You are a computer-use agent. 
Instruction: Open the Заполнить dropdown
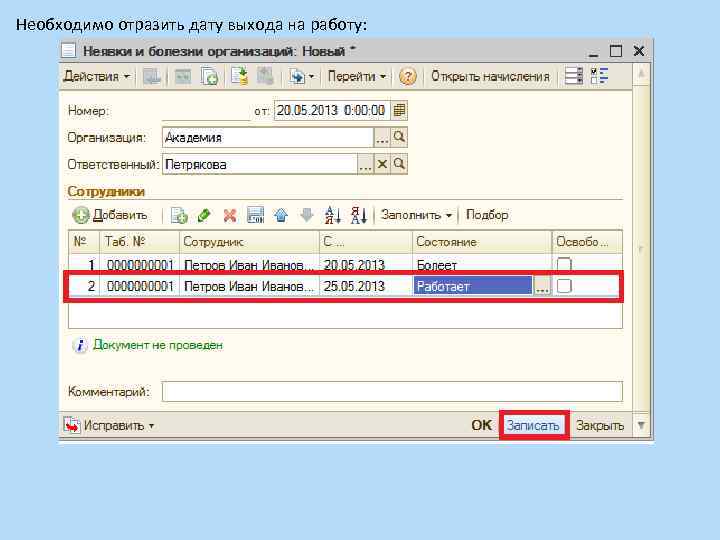pyautogui.click(x=416, y=215)
